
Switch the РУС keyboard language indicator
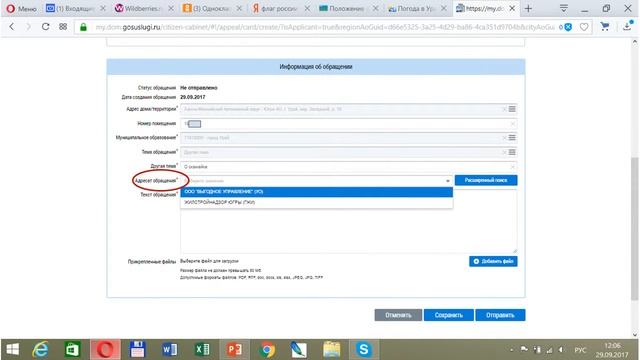(580, 350)
